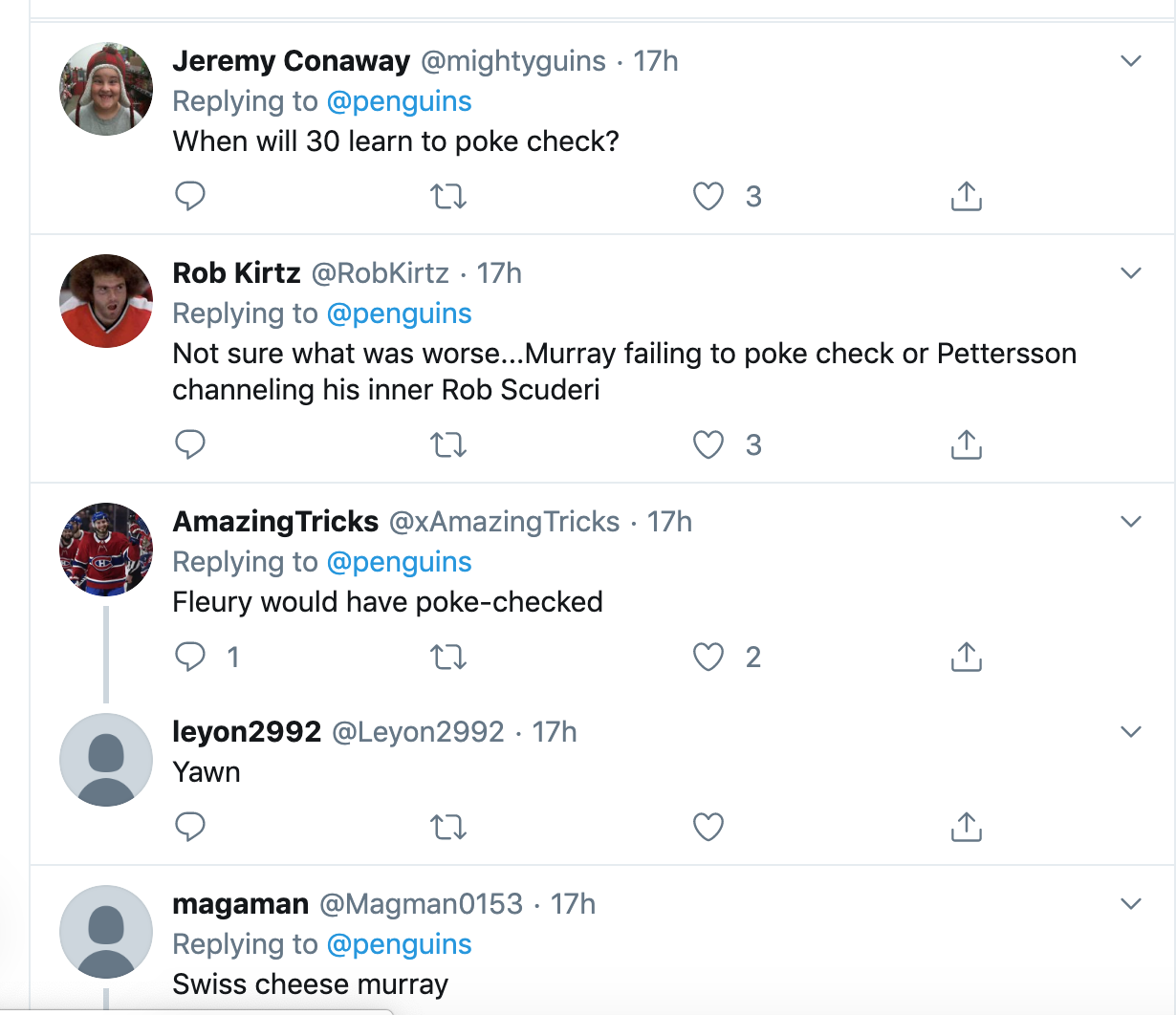Open more options for Jeremy Conaway's tweet
Screen dimensions: 1176x1015
1131,61
